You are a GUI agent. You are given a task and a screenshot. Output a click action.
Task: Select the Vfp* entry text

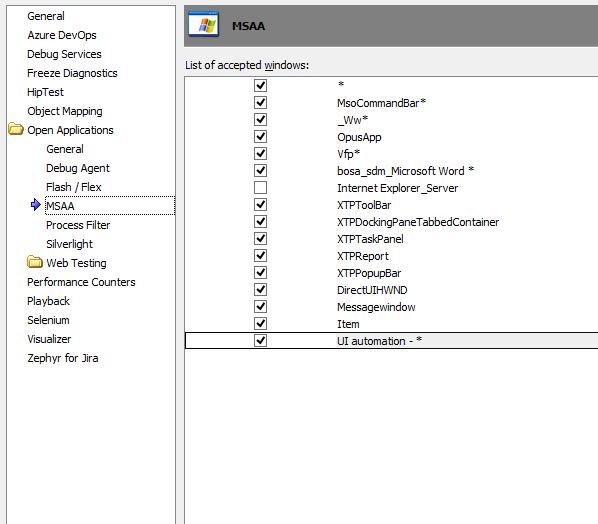click(349, 154)
